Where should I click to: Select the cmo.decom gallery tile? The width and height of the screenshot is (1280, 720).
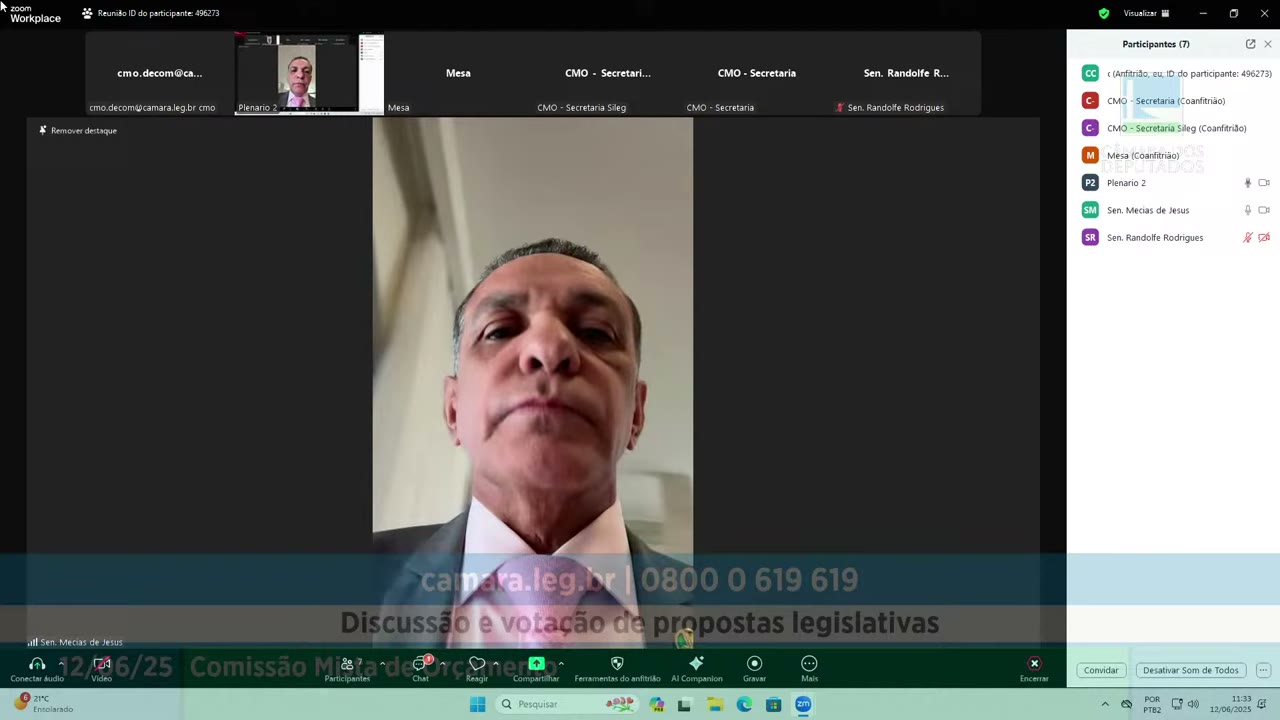point(159,74)
